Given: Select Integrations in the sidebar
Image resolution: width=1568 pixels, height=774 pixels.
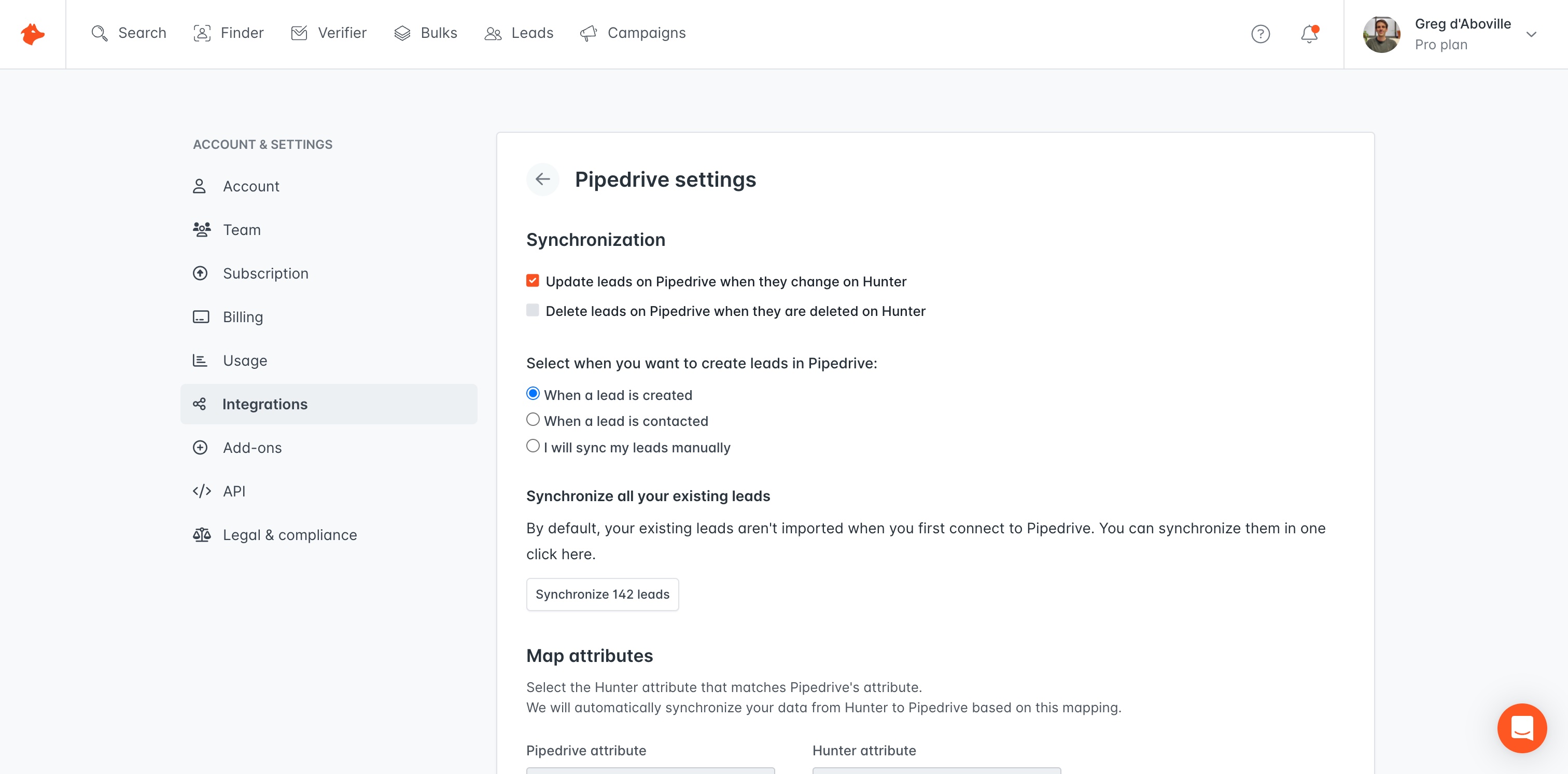Looking at the screenshot, I should pos(329,404).
